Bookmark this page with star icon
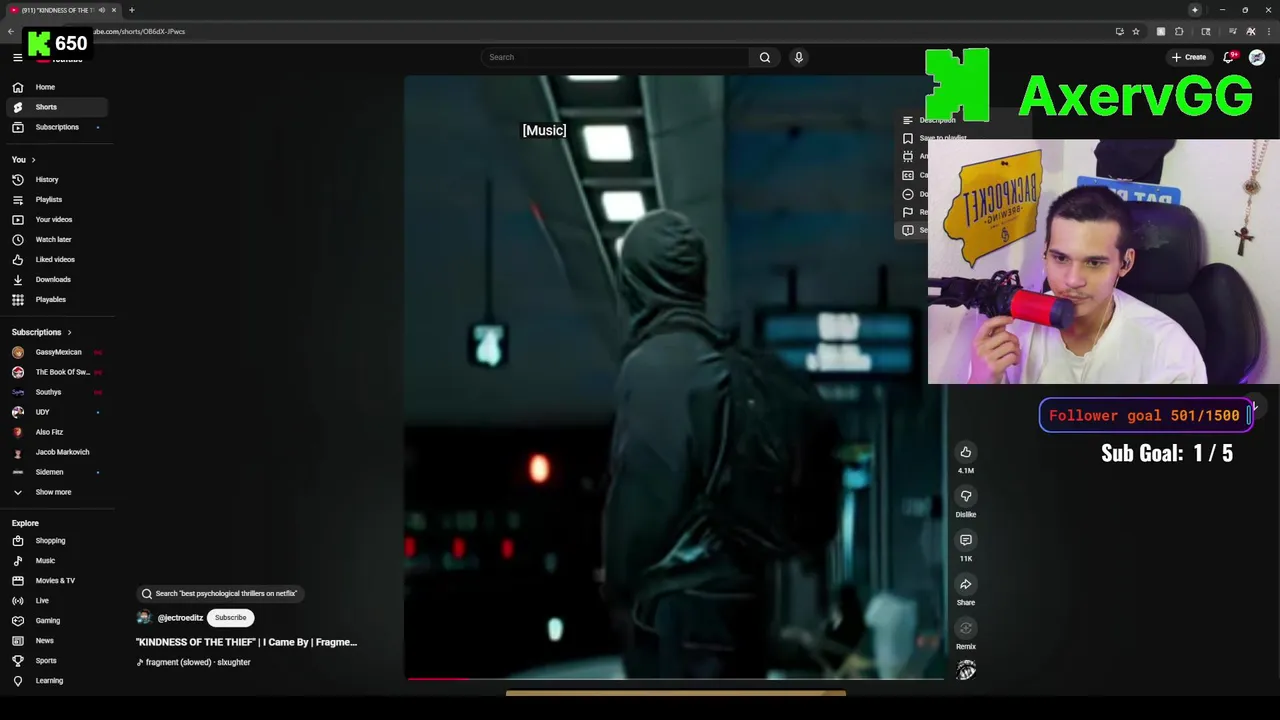 coord(1136,31)
